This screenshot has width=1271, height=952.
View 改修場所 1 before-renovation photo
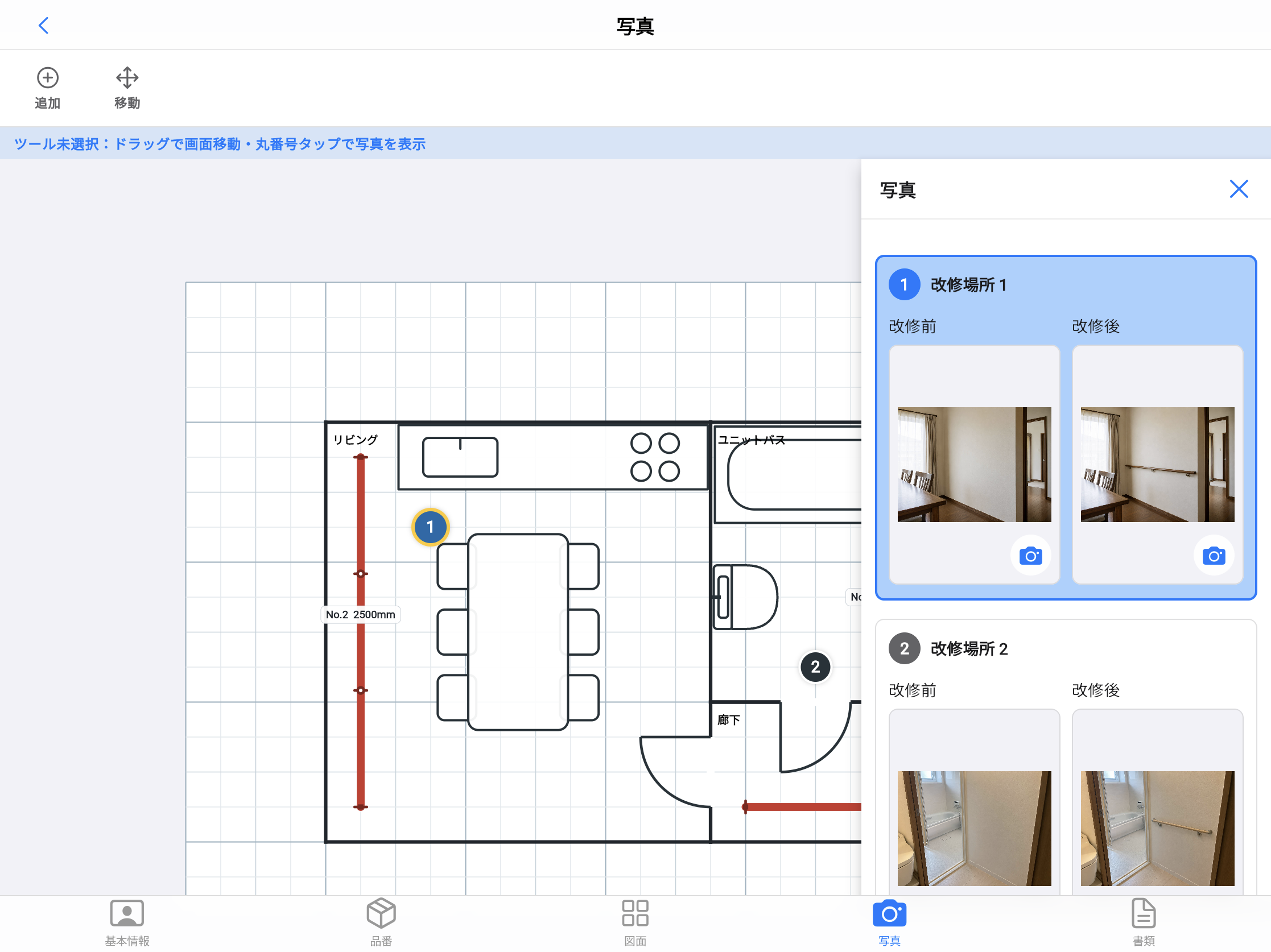tap(974, 465)
